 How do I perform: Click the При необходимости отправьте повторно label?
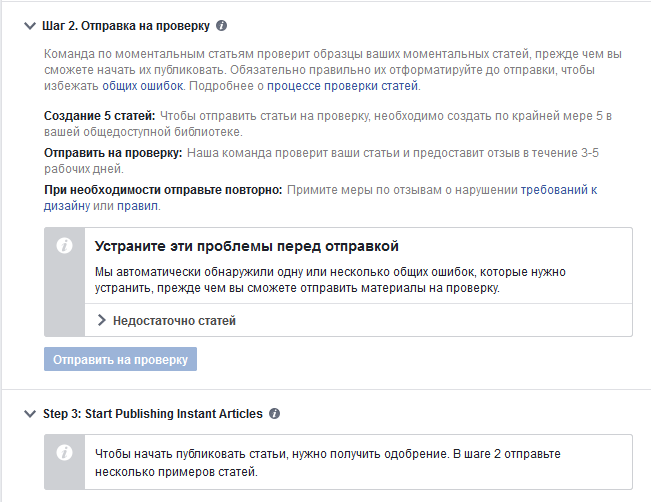tap(163, 190)
